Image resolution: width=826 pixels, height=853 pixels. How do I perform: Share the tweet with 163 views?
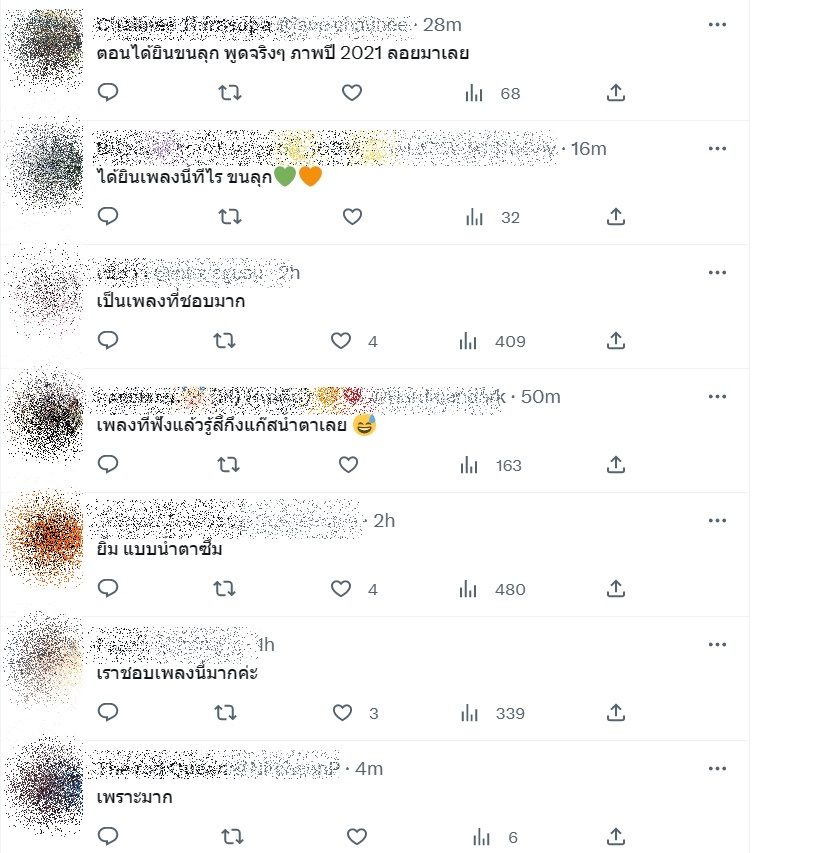615,465
